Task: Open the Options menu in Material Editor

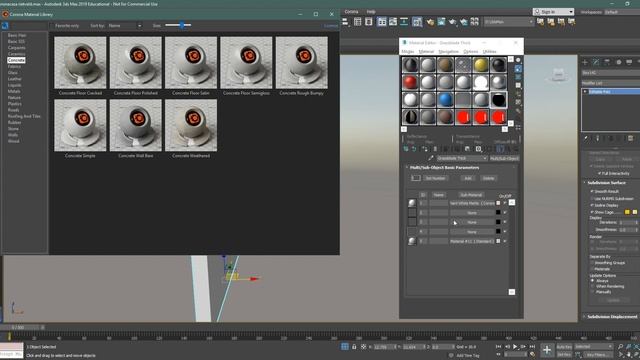Action: (470, 51)
